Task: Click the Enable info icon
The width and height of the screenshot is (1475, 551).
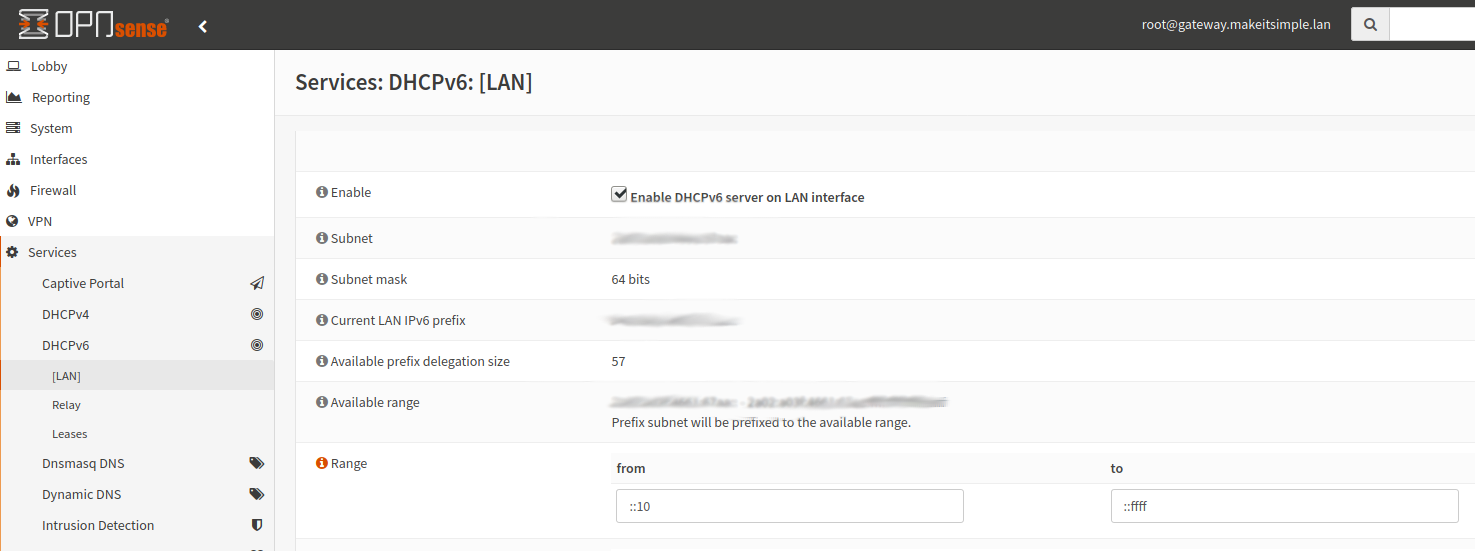Action: tap(322, 192)
